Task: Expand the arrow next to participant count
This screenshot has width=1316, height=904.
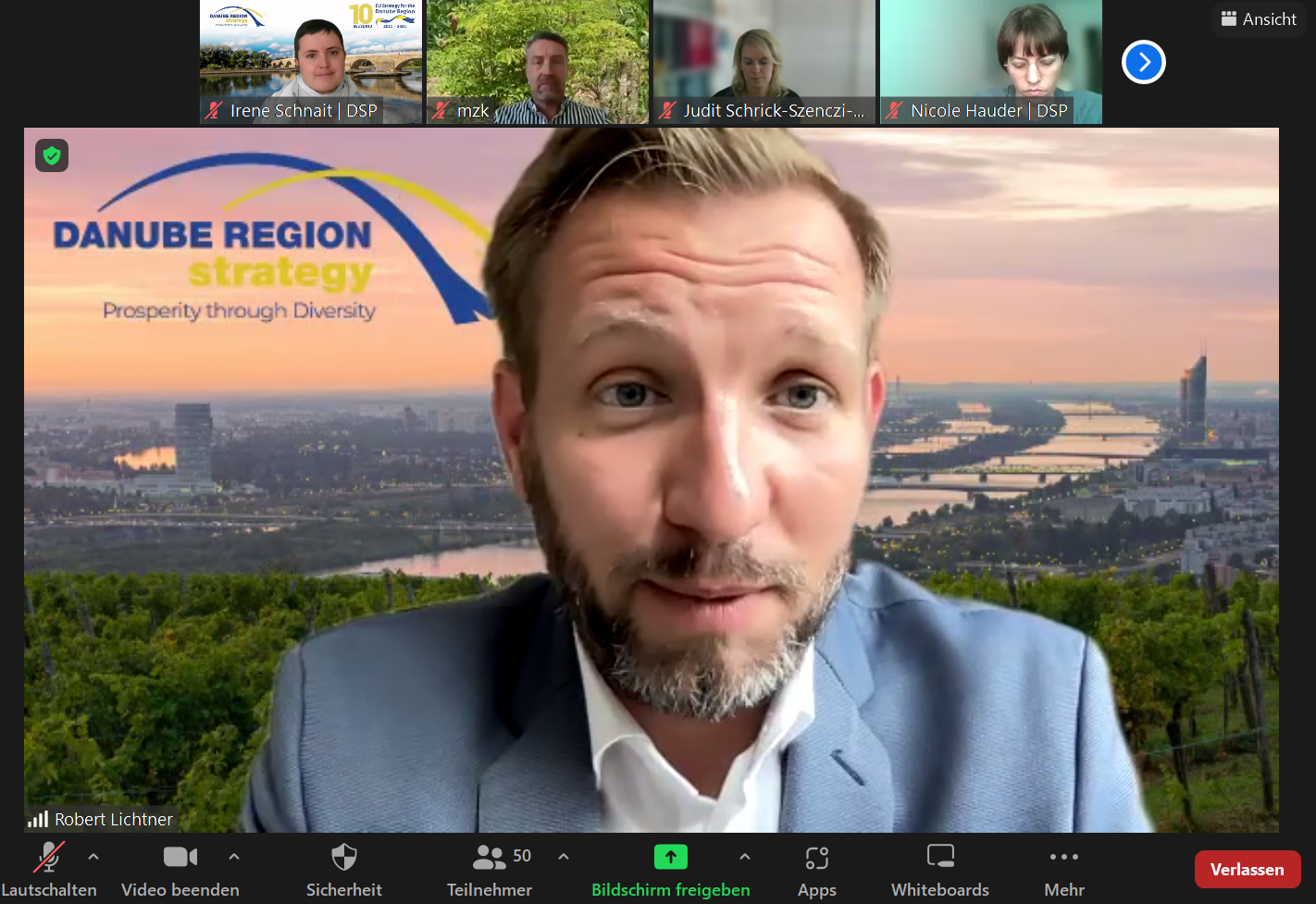Action: [564, 857]
